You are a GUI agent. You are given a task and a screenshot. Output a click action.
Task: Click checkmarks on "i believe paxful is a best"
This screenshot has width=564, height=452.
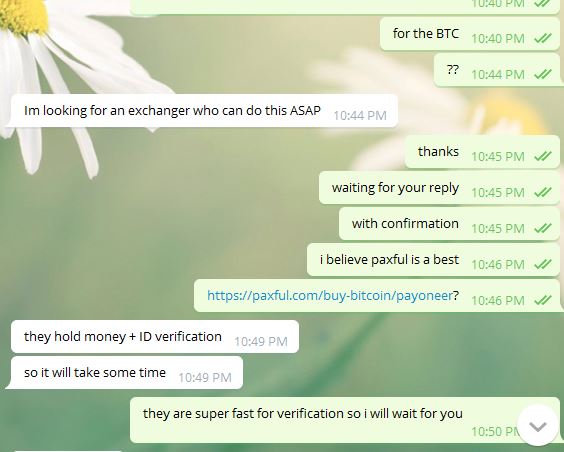pyautogui.click(x=543, y=264)
